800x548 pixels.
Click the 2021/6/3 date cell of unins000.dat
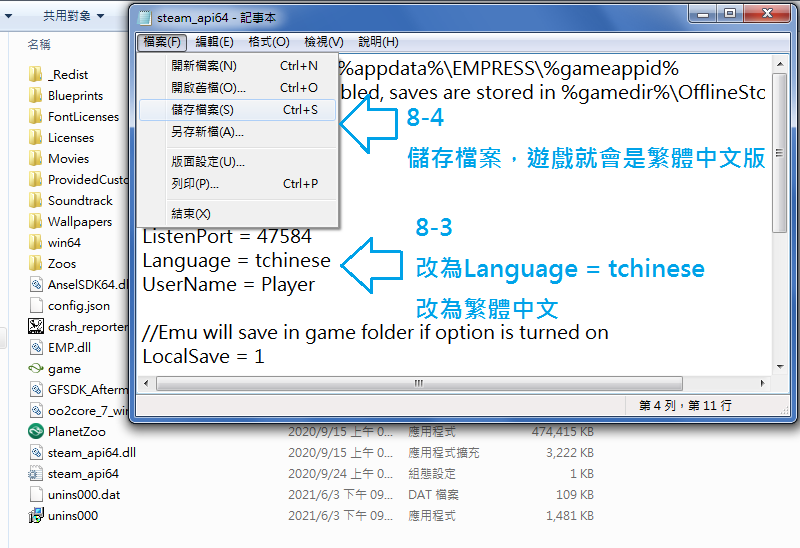click(340, 494)
